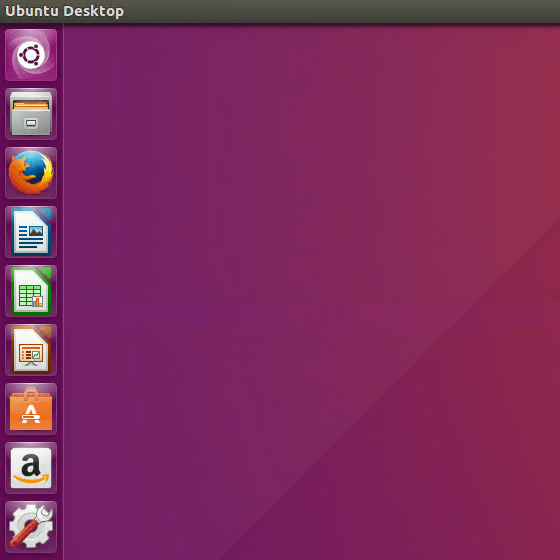Select the orange slideshow document icon

tap(31, 350)
